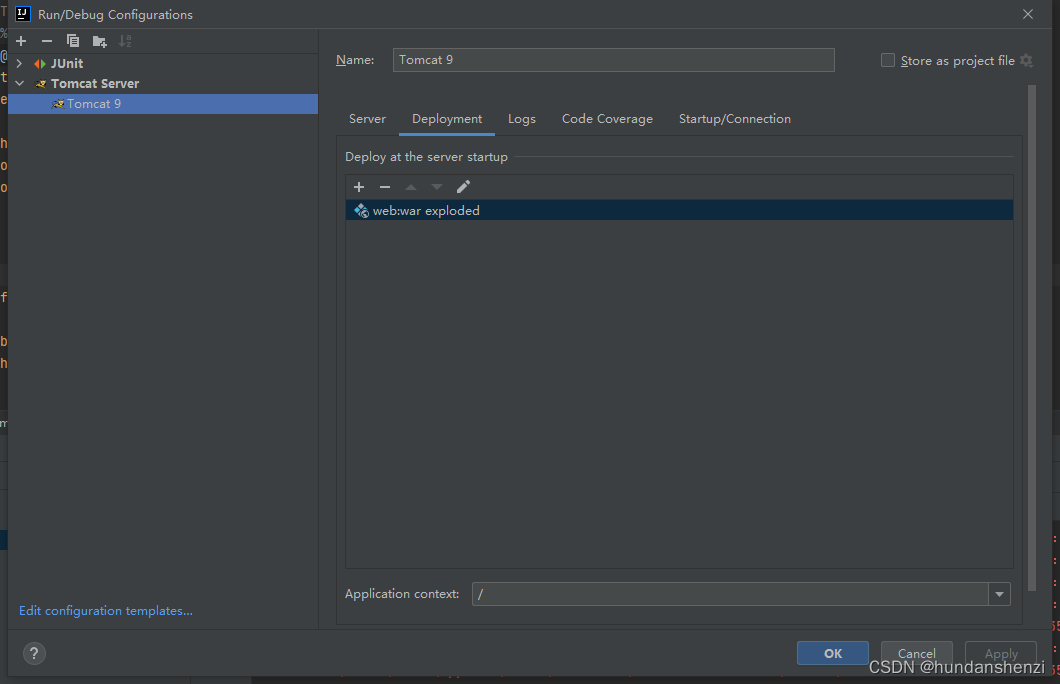Screen dimensions: 1060x684
Task: Sort configurations alphabetically
Action: tap(125, 41)
